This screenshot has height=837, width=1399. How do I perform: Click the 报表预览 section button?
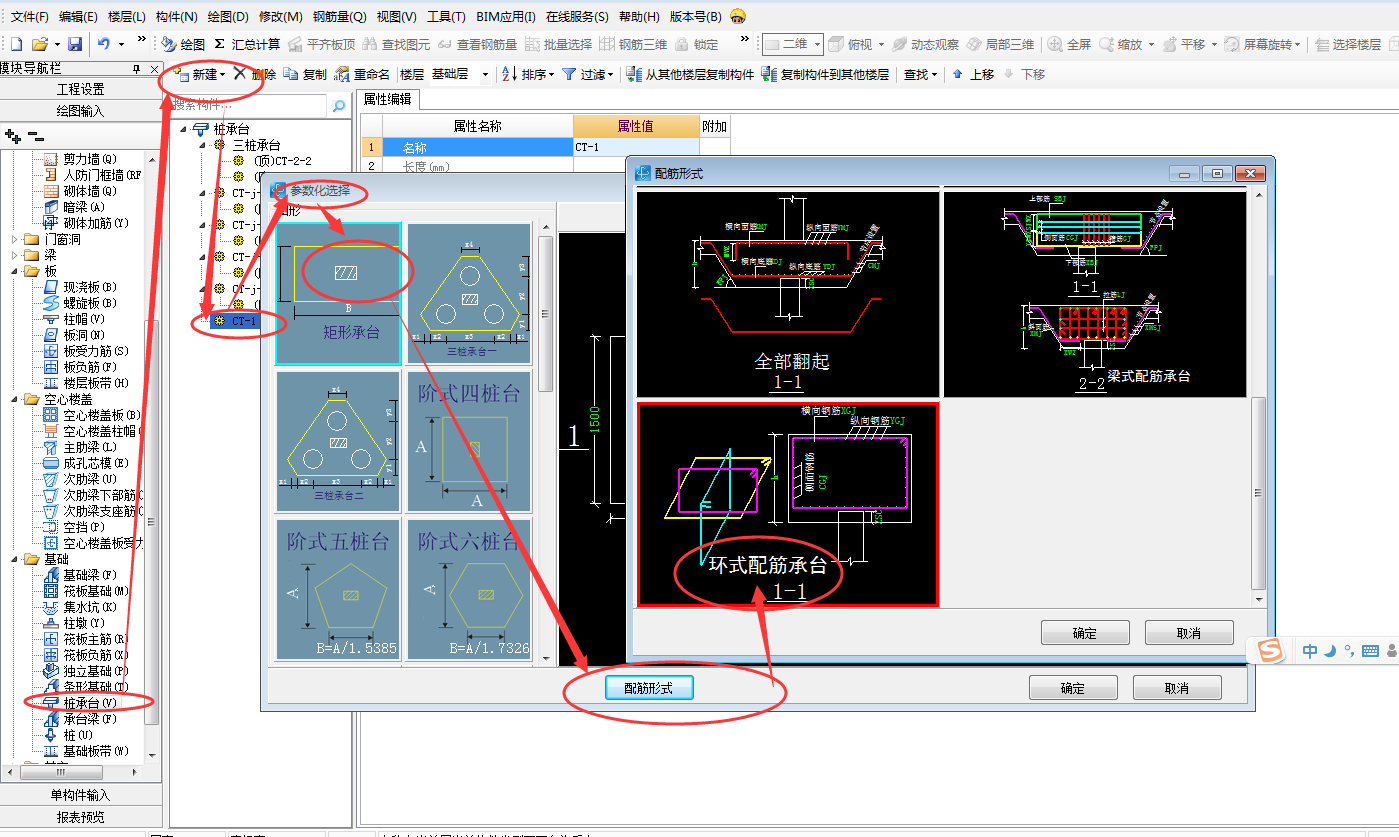coord(80,817)
